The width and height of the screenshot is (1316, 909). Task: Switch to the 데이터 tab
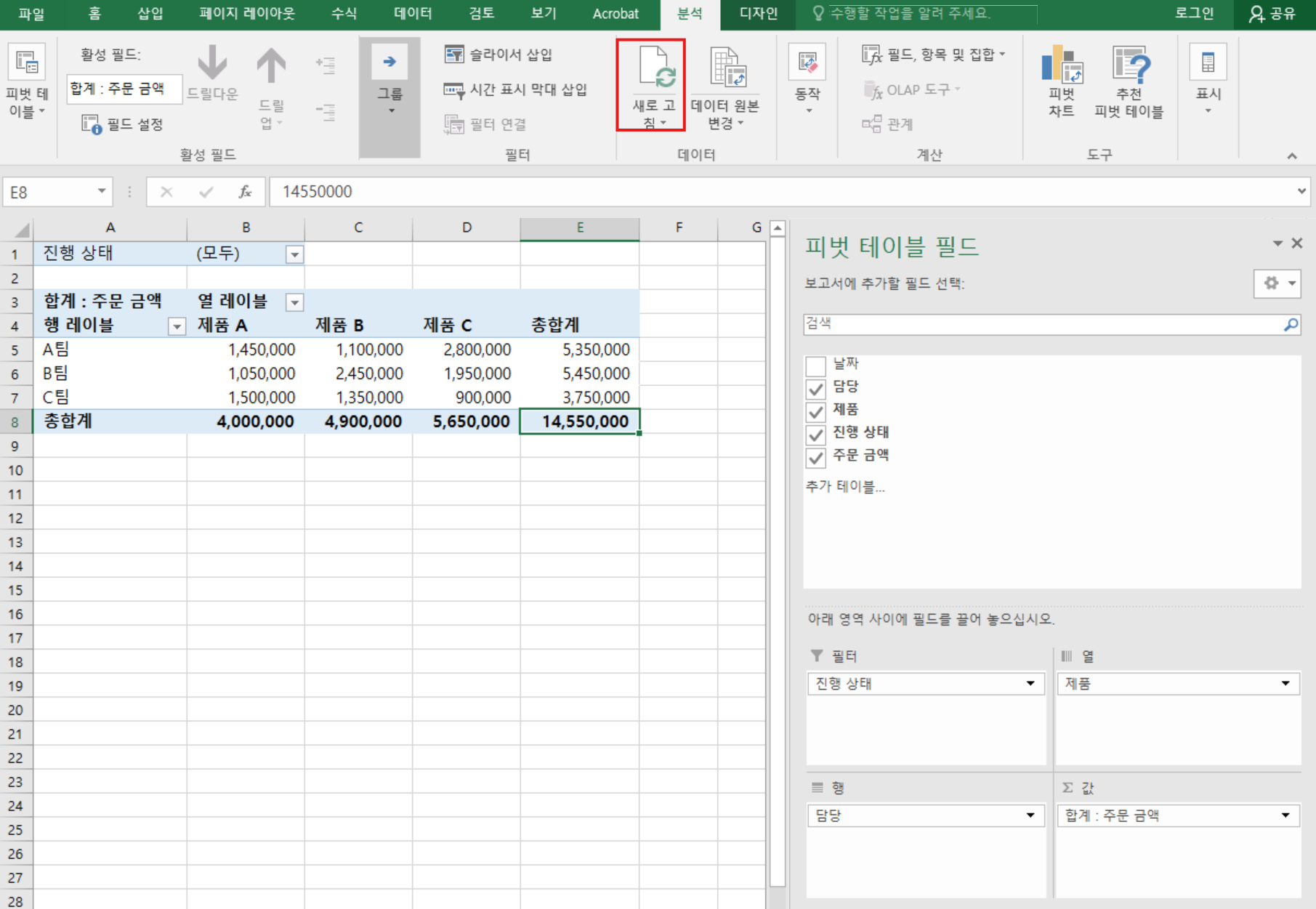coord(413,14)
